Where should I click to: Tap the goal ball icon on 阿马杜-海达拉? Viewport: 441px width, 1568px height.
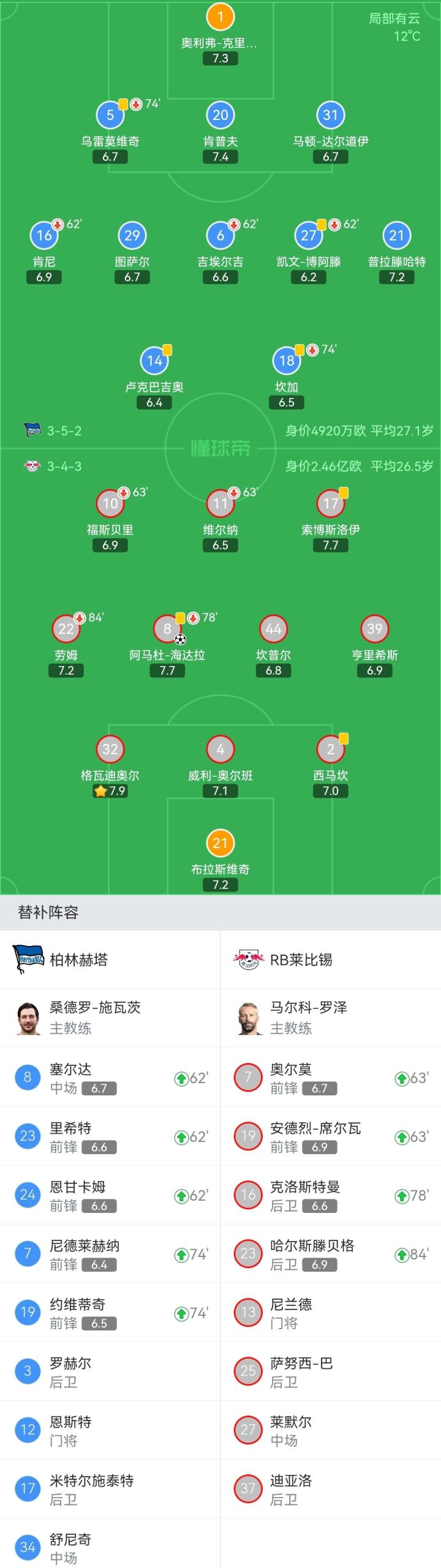point(180,639)
